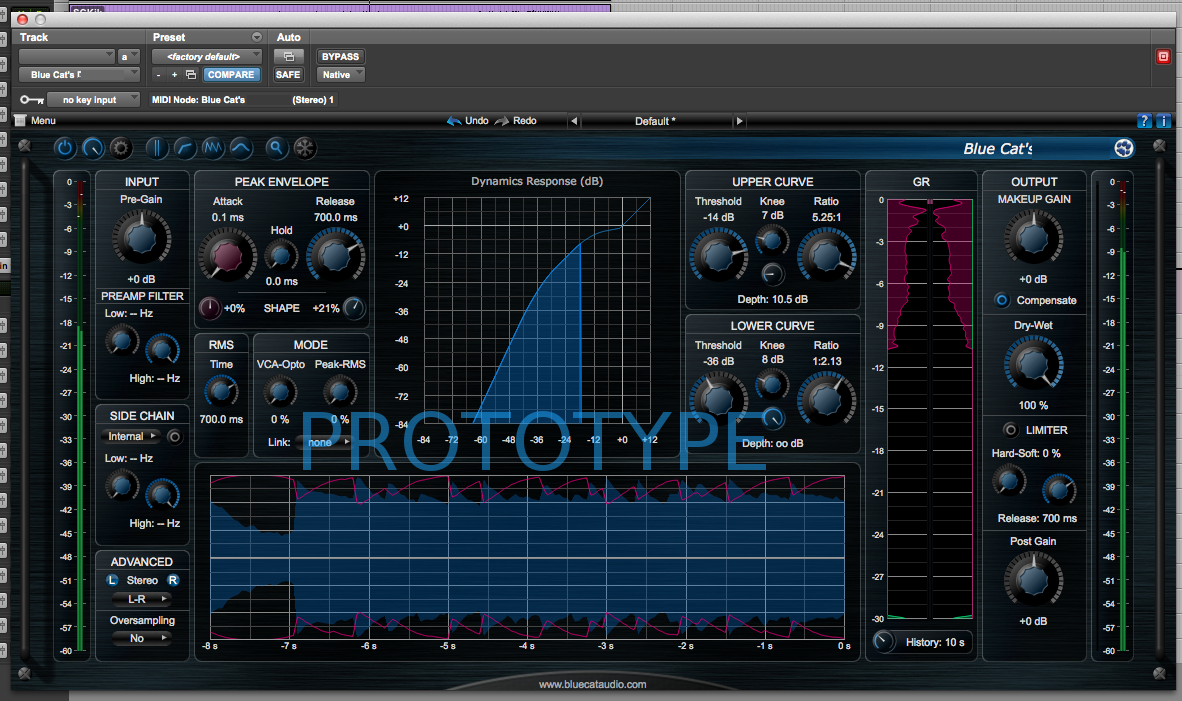This screenshot has height=701, width=1182.
Task: Click the knob-display mode toolbar icon
Action: coord(93,148)
